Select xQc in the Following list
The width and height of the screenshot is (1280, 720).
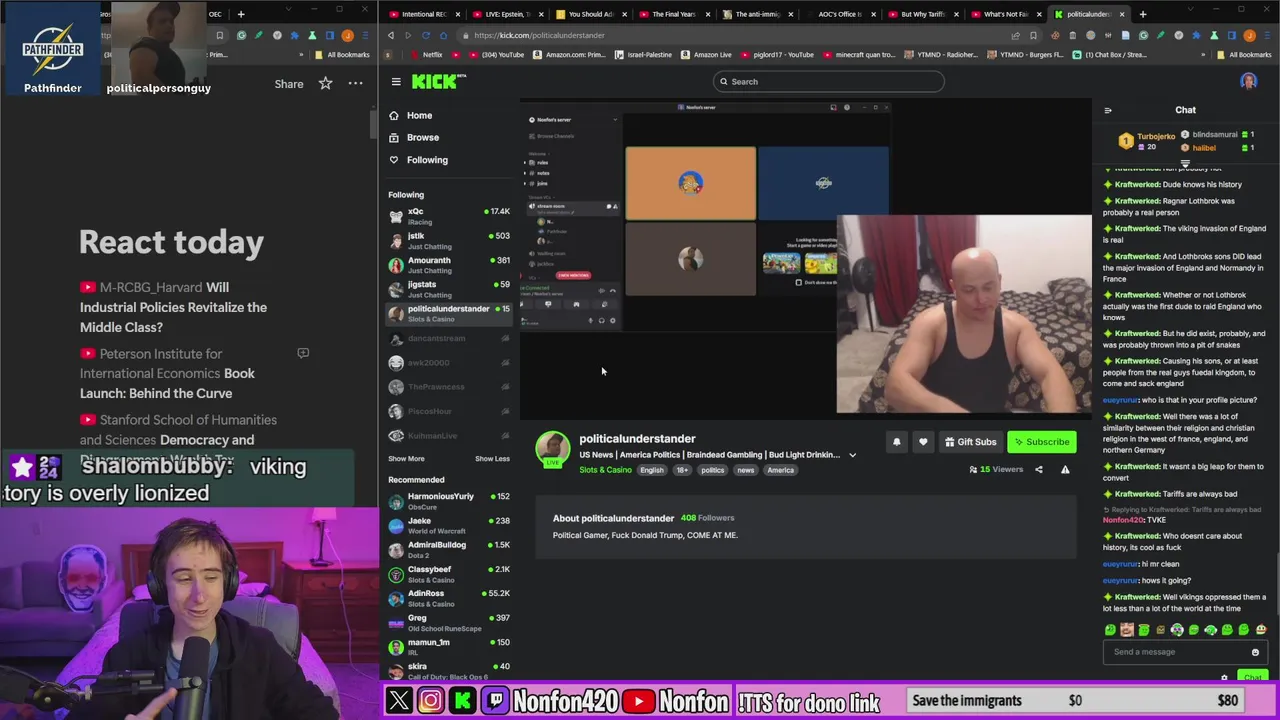[449, 216]
